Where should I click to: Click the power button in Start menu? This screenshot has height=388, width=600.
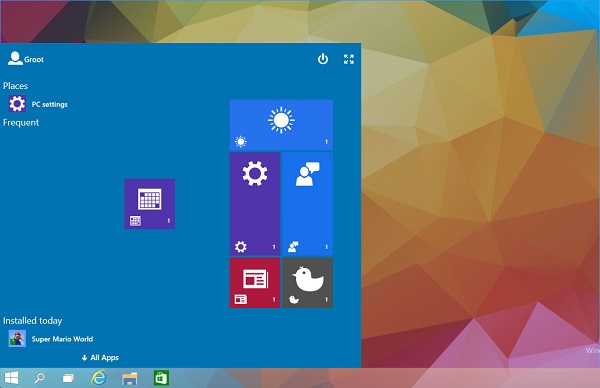323,59
